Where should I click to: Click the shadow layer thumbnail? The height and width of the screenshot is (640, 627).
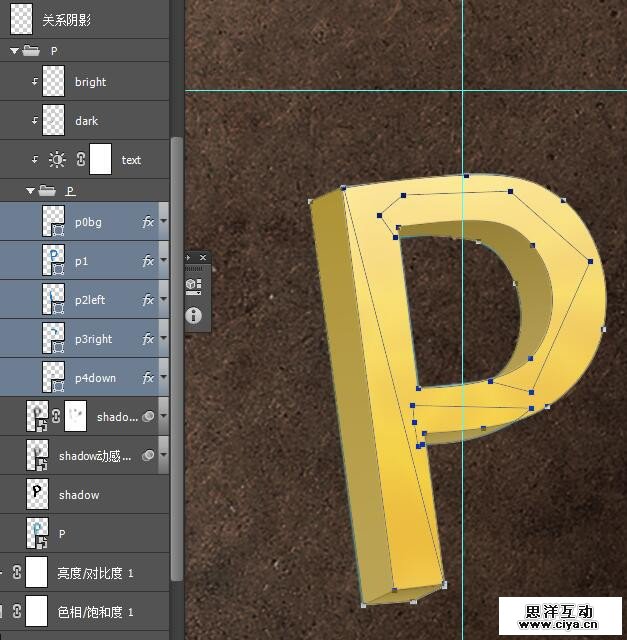point(39,494)
